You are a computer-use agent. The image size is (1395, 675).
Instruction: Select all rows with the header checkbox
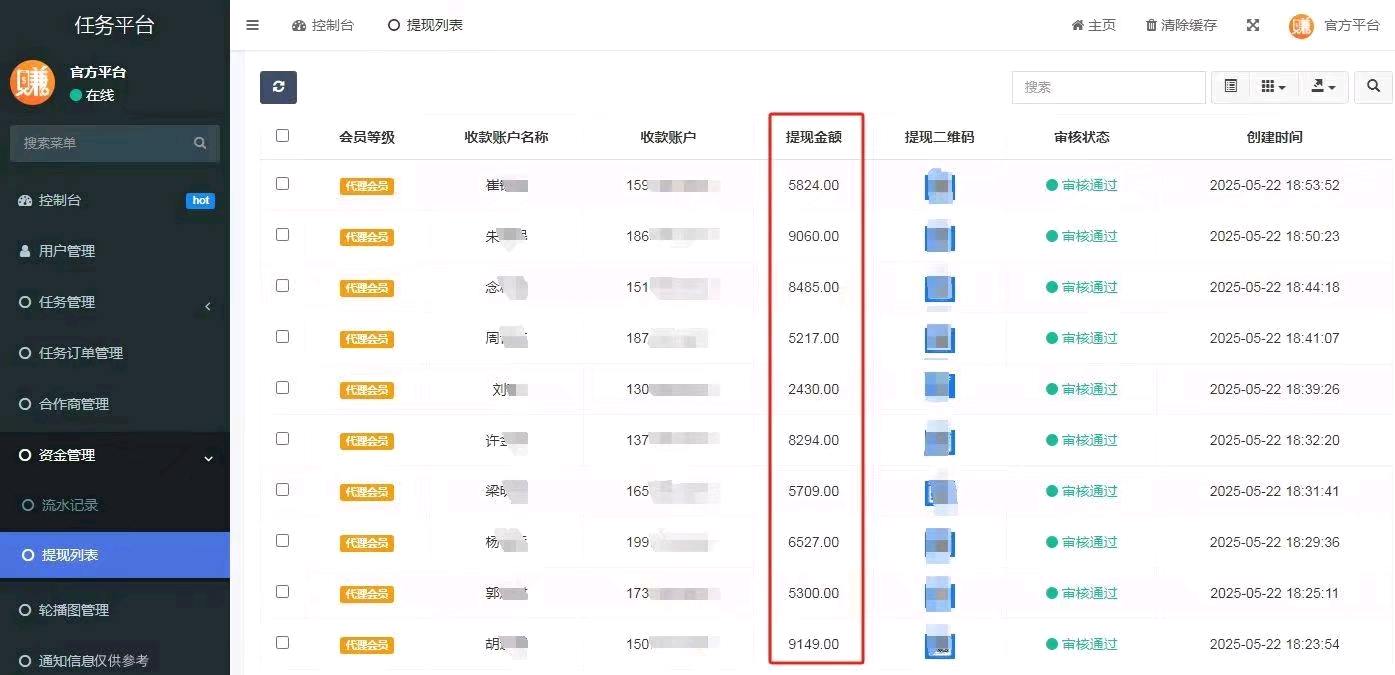[281, 135]
